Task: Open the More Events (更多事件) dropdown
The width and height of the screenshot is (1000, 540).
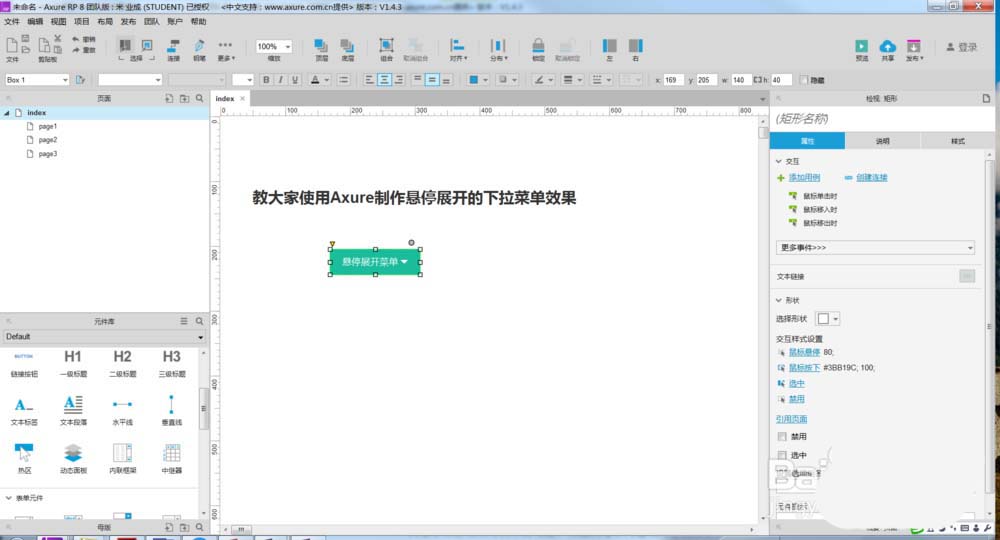Action: (x=875, y=247)
